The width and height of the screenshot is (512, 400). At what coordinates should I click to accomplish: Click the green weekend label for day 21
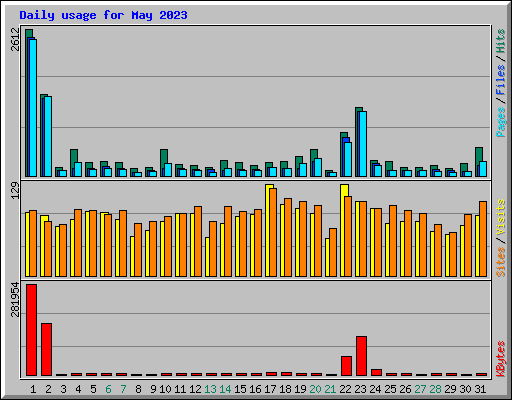pos(330,389)
